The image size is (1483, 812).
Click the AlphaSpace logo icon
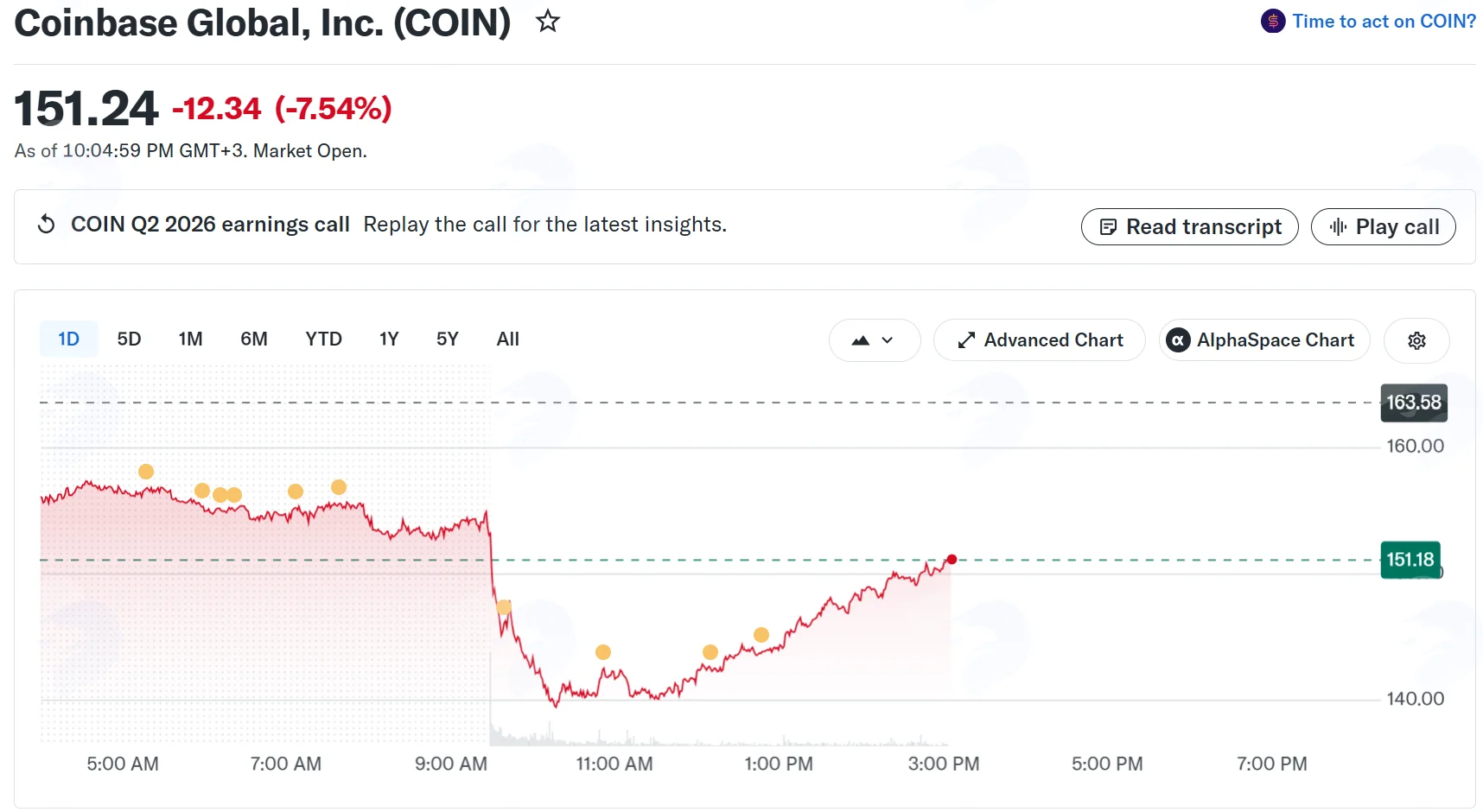1178,340
